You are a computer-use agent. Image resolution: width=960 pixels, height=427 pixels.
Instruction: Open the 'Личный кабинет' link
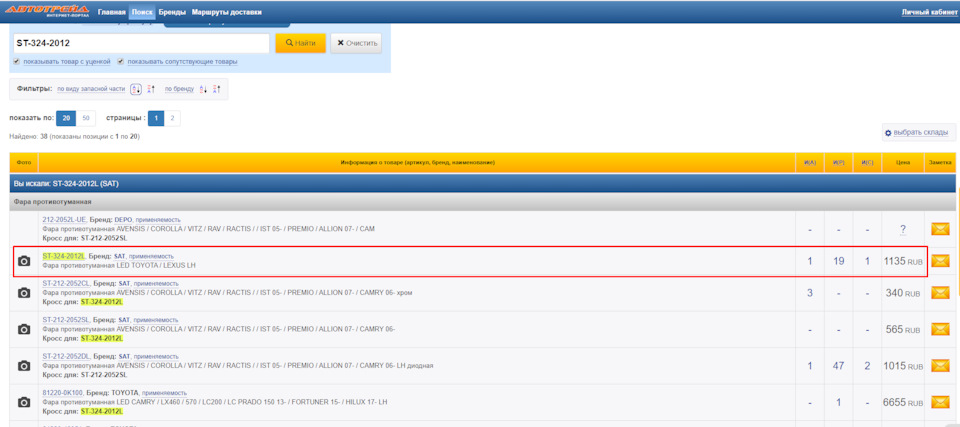pyautogui.click(x=928, y=13)
